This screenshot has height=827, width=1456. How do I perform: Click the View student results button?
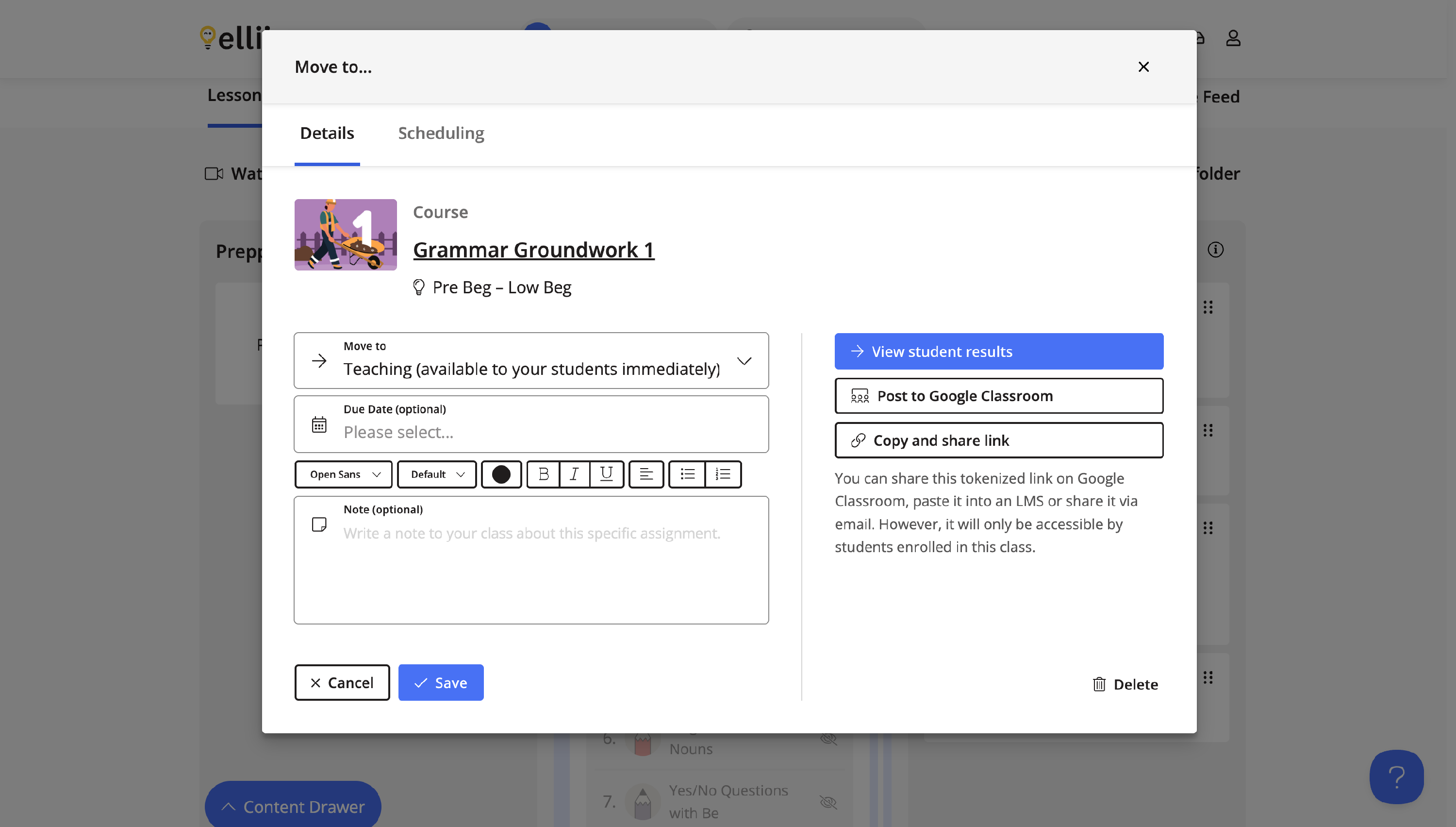click(x=998, y=351)
